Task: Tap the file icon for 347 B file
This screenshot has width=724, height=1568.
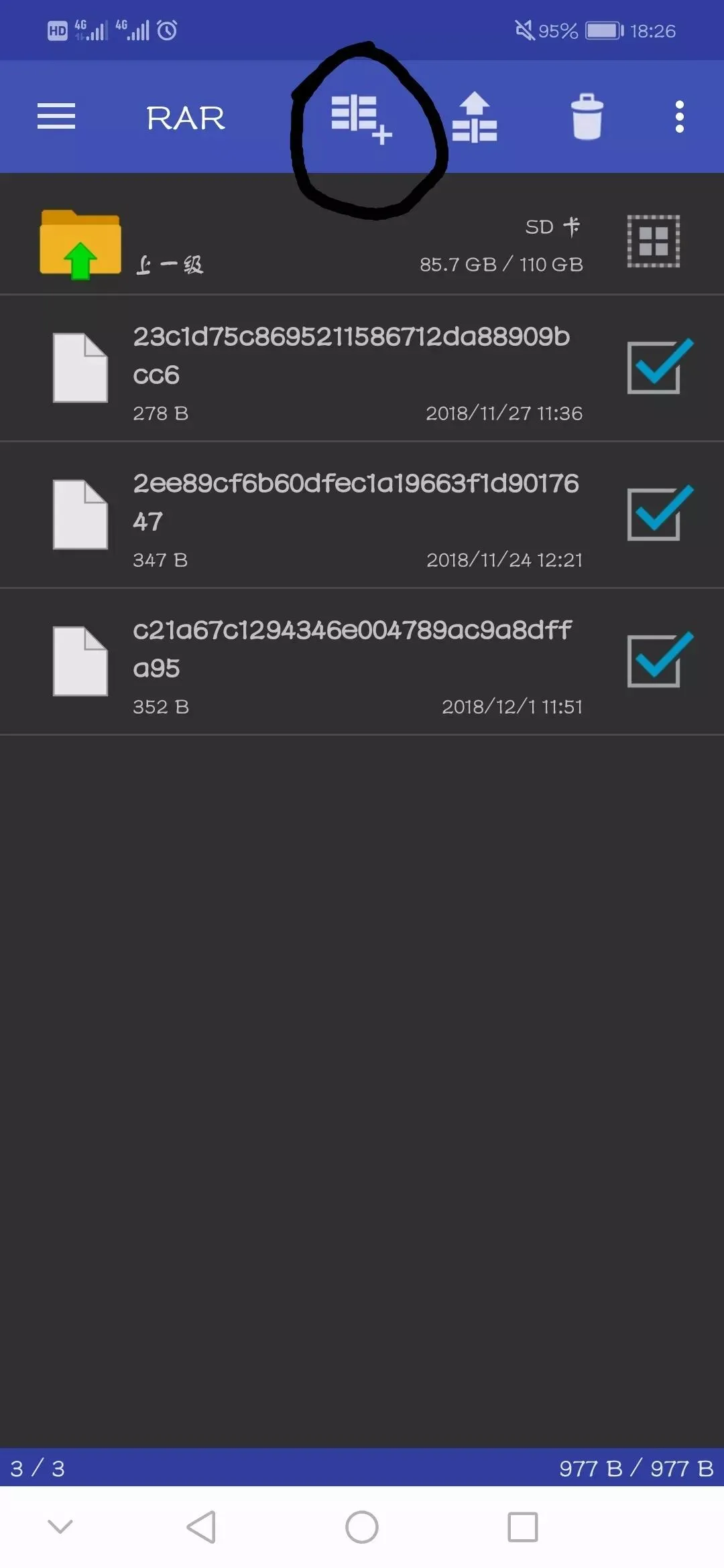Action: tap(80, 515)
